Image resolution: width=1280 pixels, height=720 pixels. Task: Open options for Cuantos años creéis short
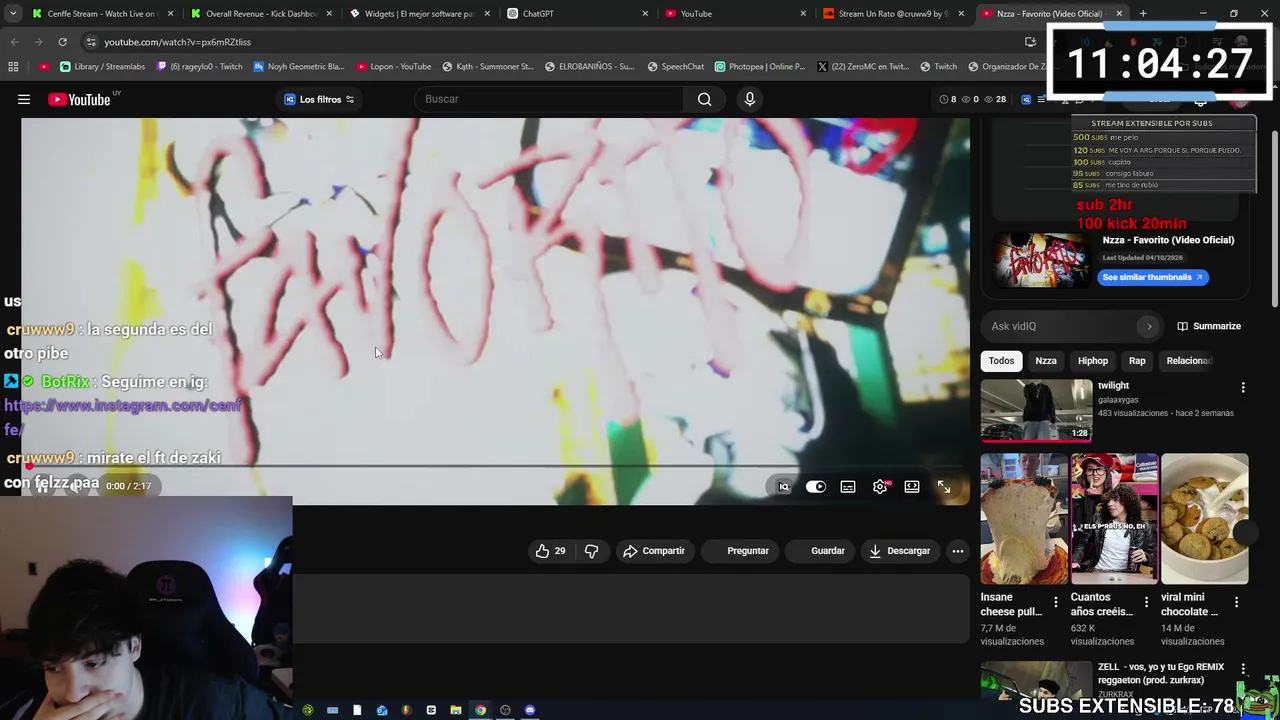[x=1146, y=602]
